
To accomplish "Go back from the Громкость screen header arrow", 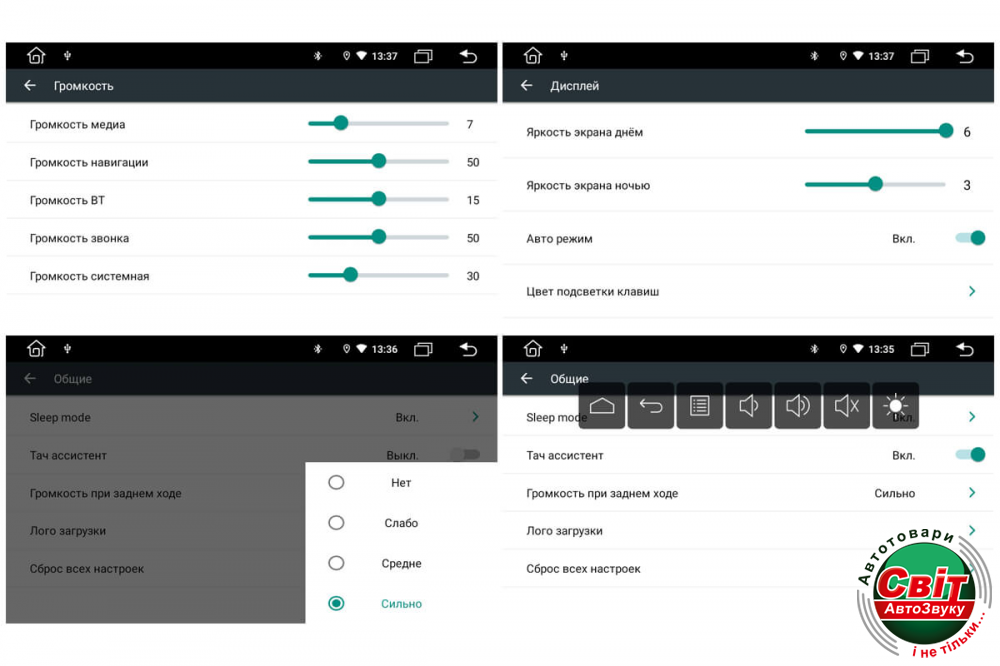I will (30, 86).
